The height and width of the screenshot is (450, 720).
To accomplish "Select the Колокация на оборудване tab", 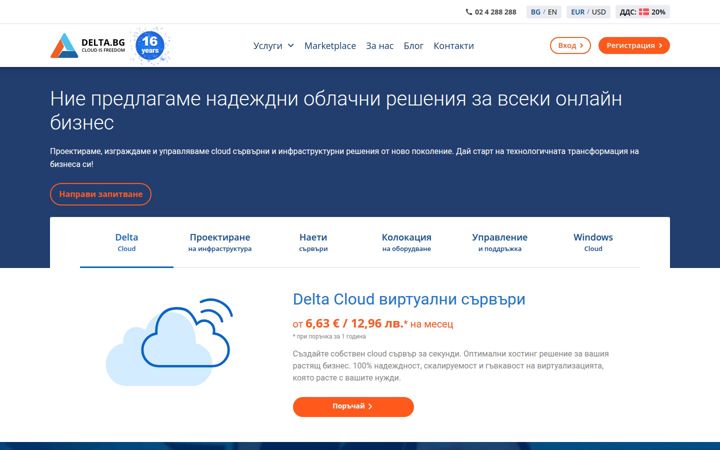I will 406,242.
